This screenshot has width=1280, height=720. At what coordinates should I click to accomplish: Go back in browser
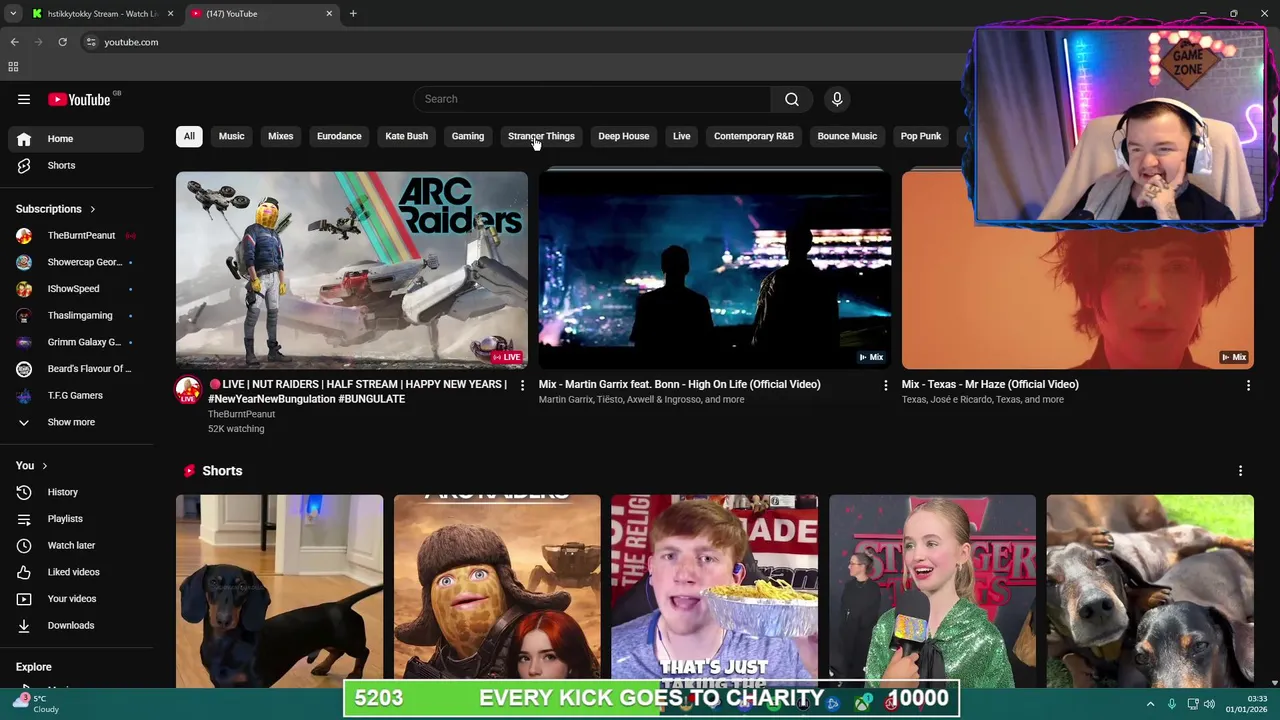(14, 42)
